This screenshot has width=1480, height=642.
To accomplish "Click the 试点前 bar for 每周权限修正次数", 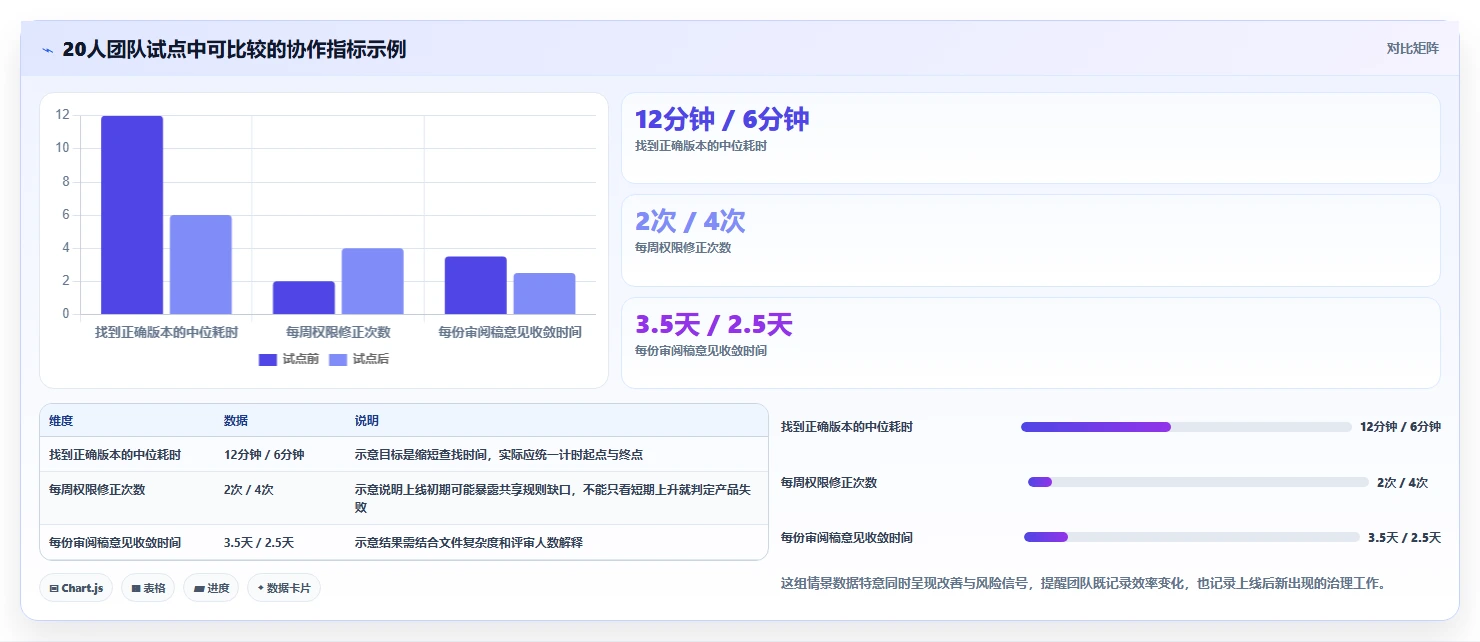I will pyautogui.click(x=304, y=298).
